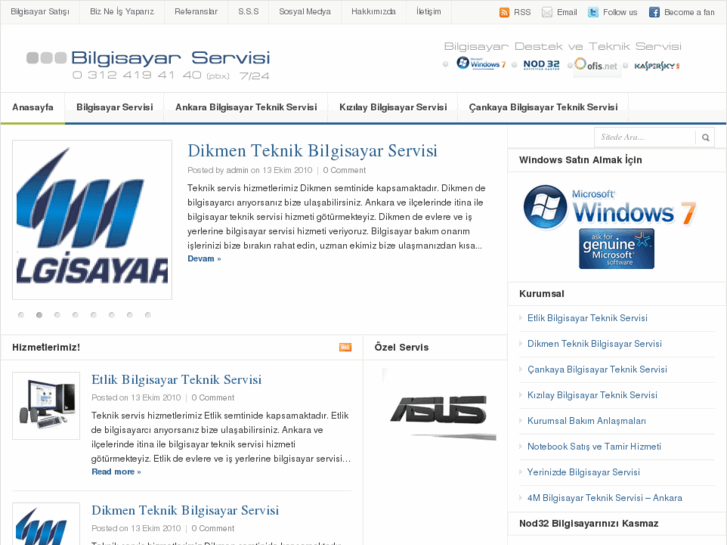Click the NOD 32 logo in header
Screen dimensions: 727x545
pos(541,65)
